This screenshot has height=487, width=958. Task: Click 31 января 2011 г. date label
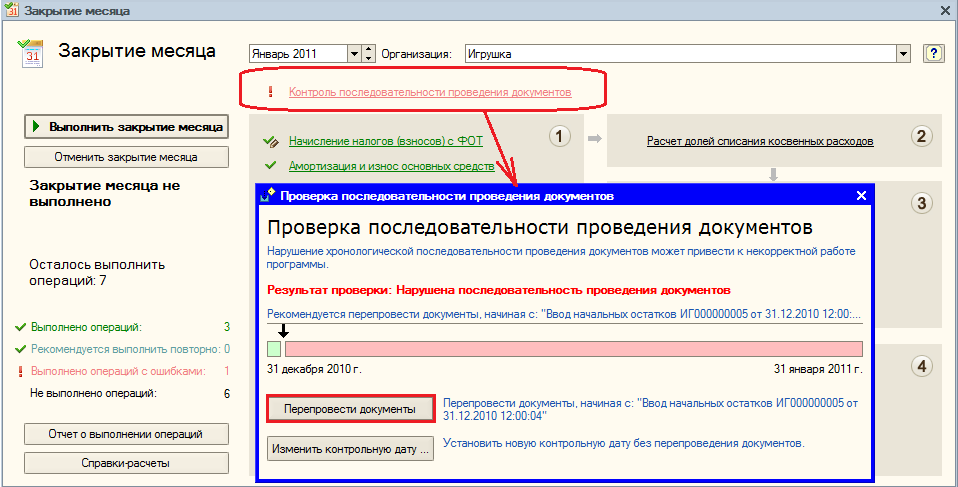pos(818,370)
